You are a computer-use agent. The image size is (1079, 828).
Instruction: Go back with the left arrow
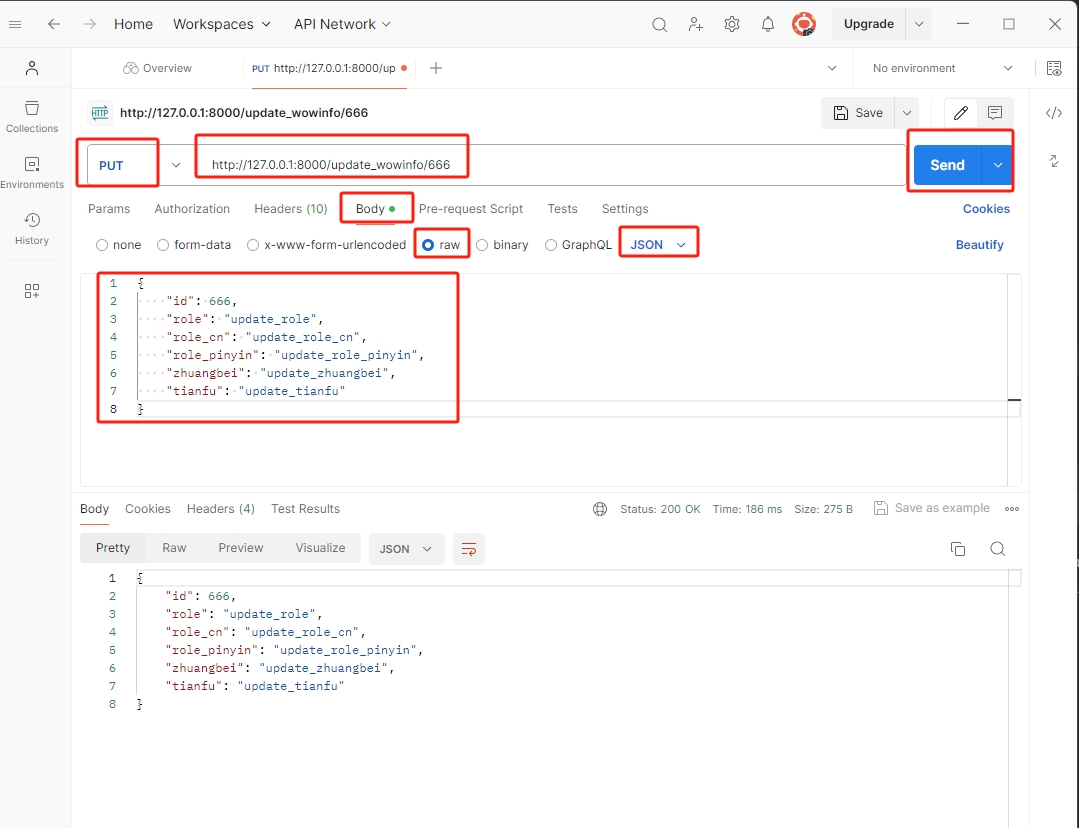(54, 24)
